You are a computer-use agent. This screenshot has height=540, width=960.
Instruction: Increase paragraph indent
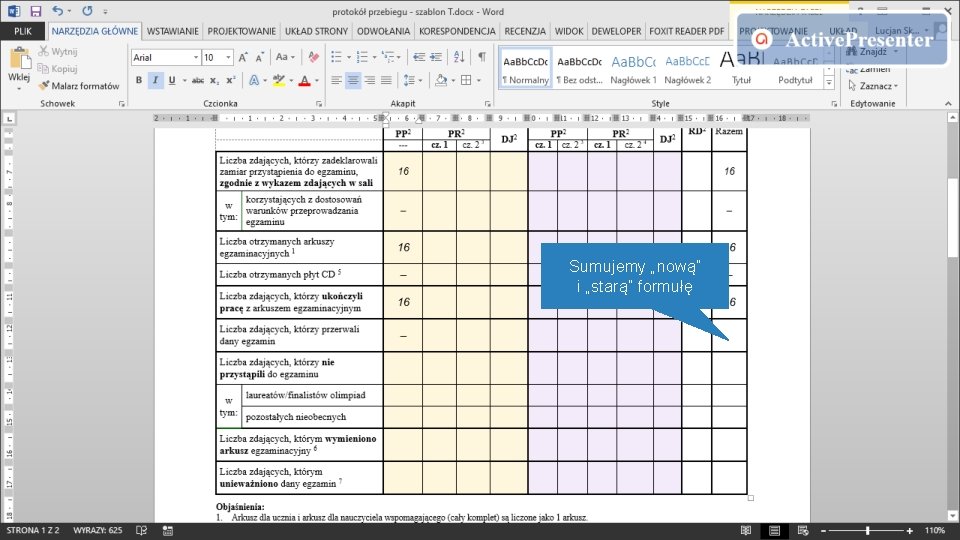(436, 57)
